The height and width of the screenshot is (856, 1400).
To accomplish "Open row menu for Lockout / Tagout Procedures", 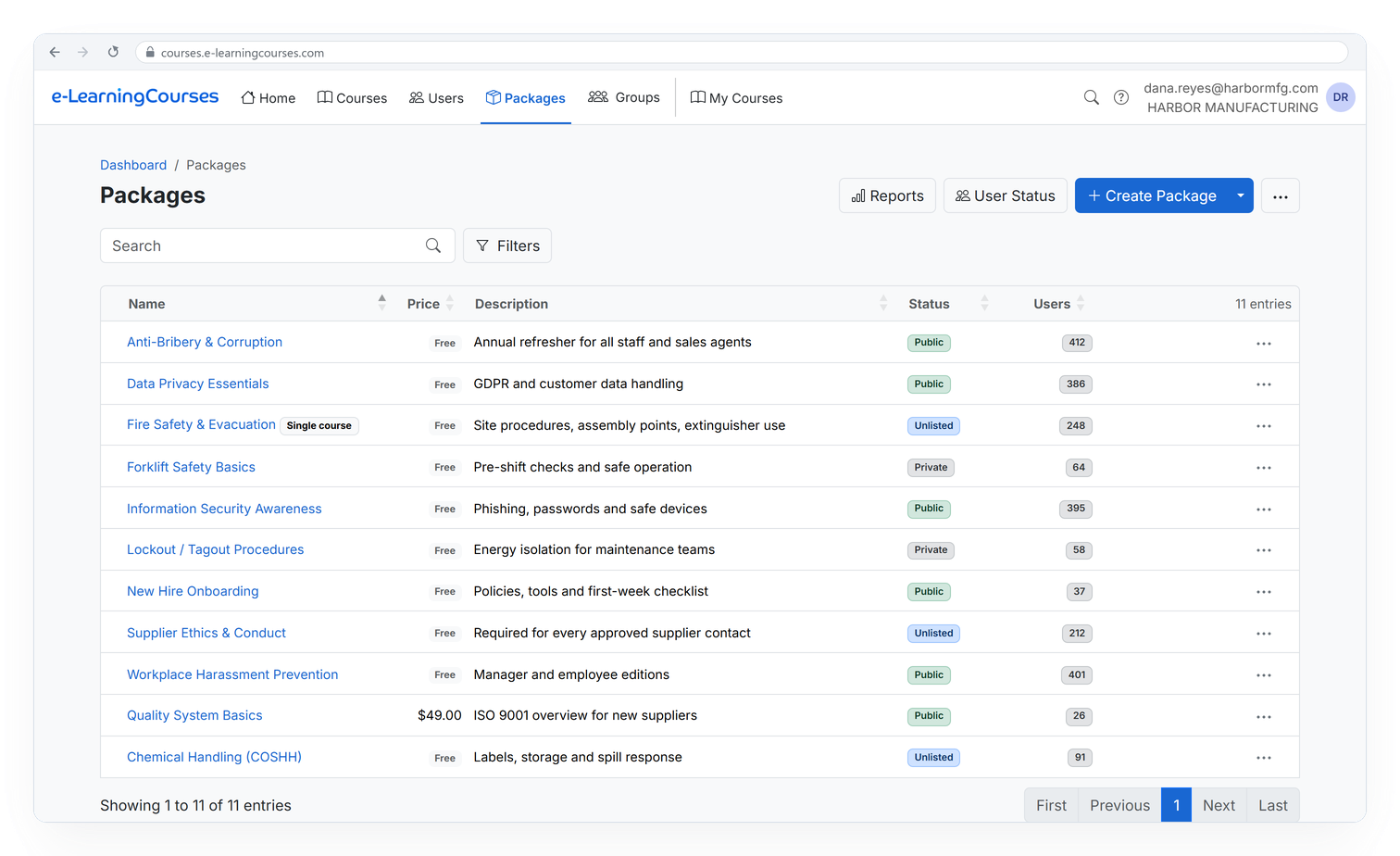I will click(x=1264, y=550).
